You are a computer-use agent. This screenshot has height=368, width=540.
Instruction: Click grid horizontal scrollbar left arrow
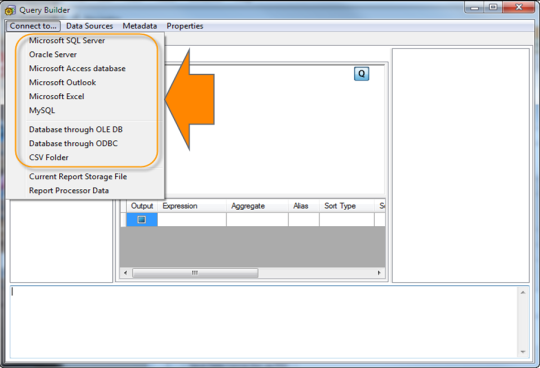tap(125, 273)
